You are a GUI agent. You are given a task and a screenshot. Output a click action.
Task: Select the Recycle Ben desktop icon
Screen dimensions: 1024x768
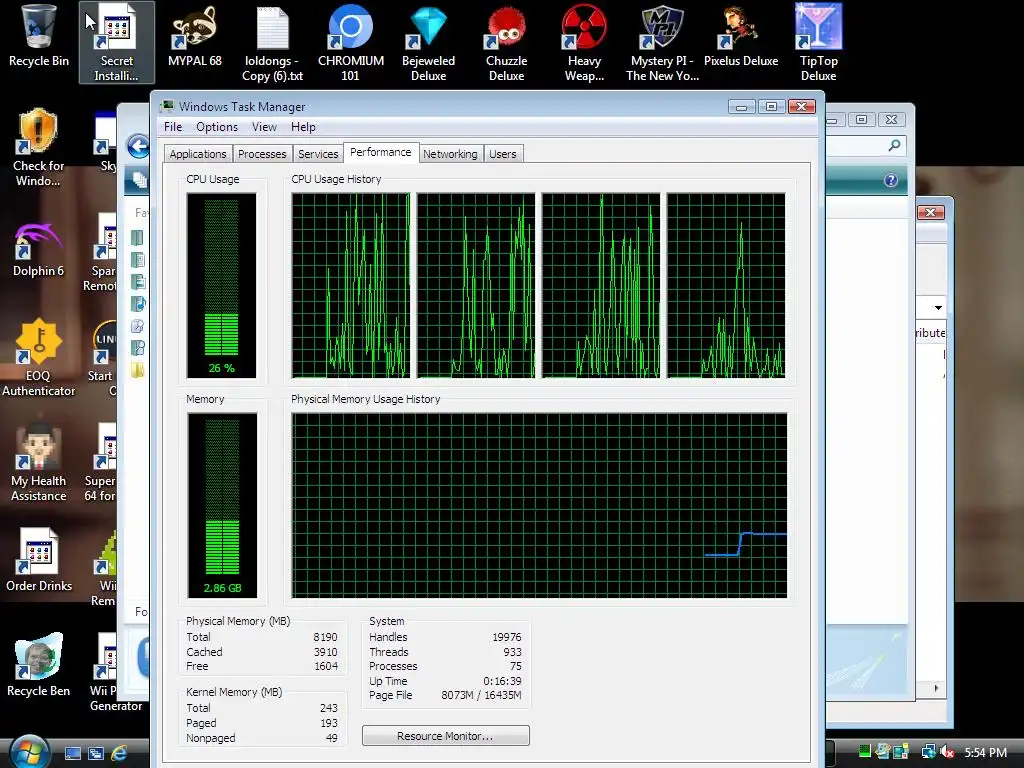click(x=39, y=665)
